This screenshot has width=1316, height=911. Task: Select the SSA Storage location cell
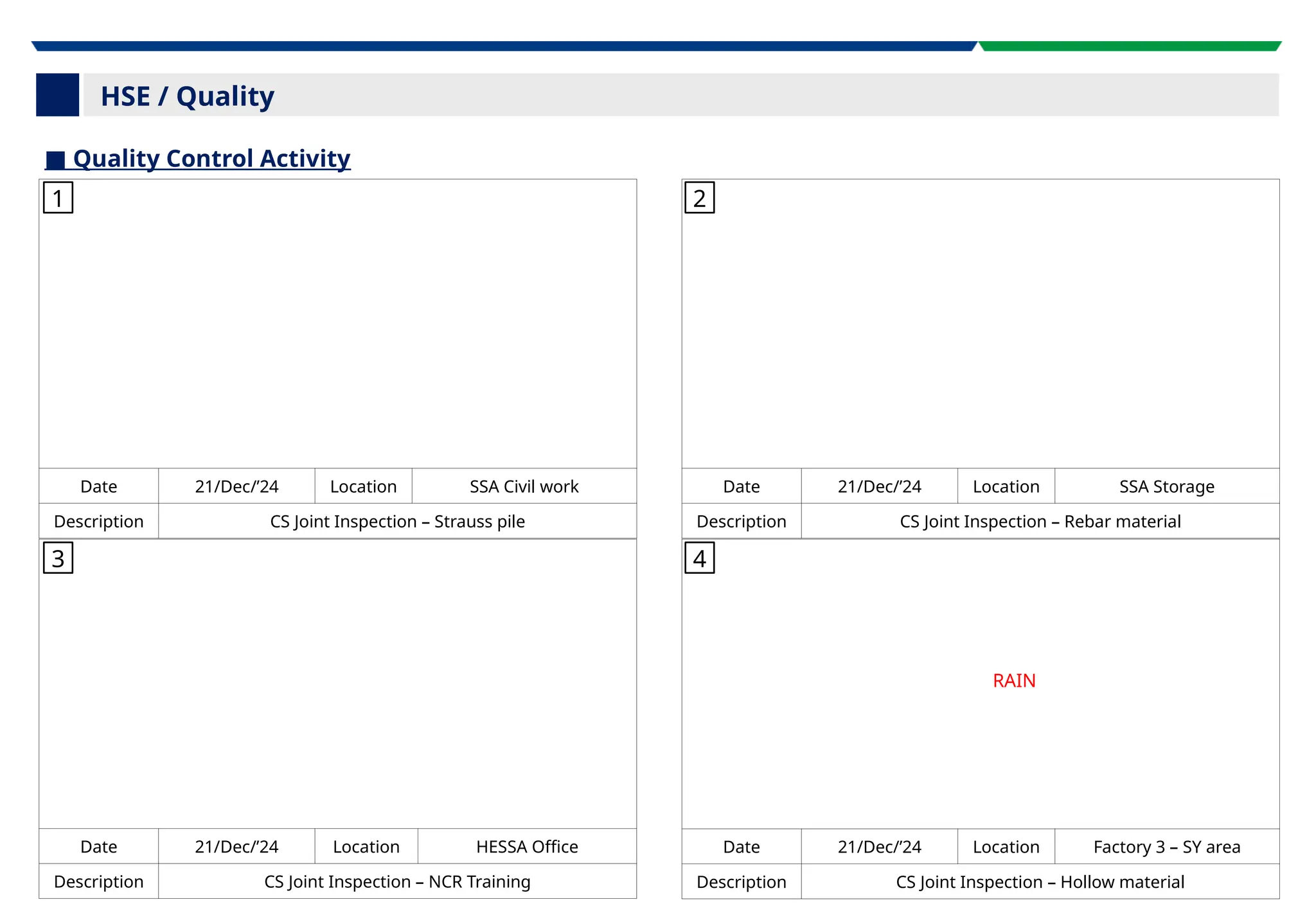[1166, 486]
